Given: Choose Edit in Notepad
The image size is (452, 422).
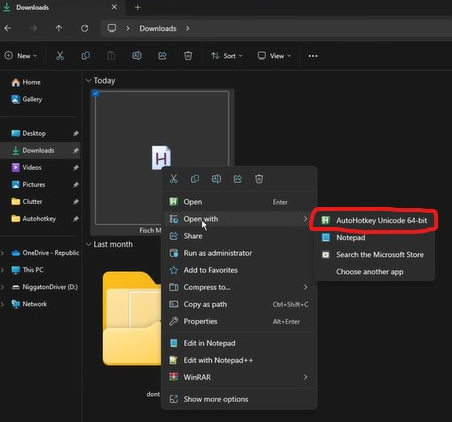Looking at the screenshot, I should pyautogui.click(x=239, y=343).
